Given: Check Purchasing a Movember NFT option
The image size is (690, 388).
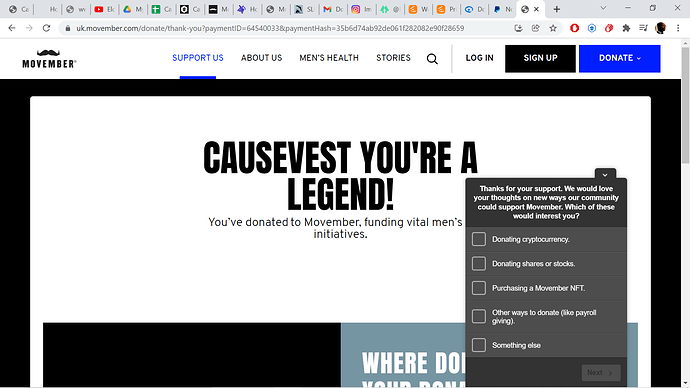Looking at the screenshot, I should pos(479,288).
